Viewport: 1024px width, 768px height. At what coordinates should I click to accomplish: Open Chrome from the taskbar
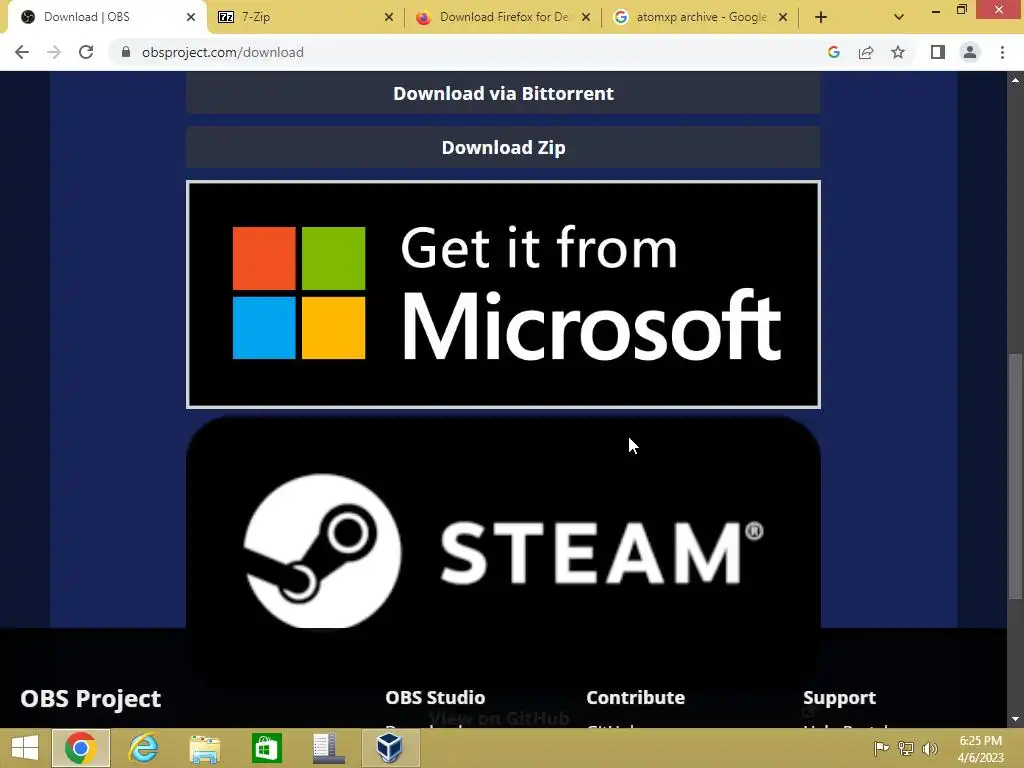click(80, 748)
